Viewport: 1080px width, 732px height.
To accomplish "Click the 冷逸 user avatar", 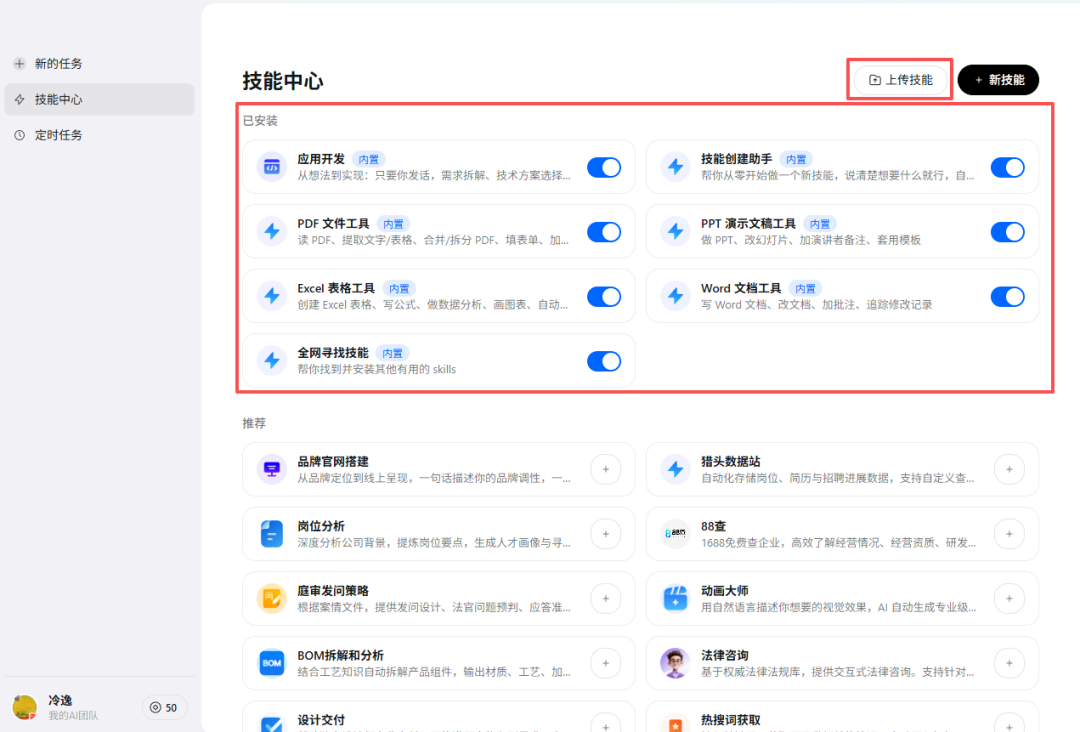I will (24, 707).
